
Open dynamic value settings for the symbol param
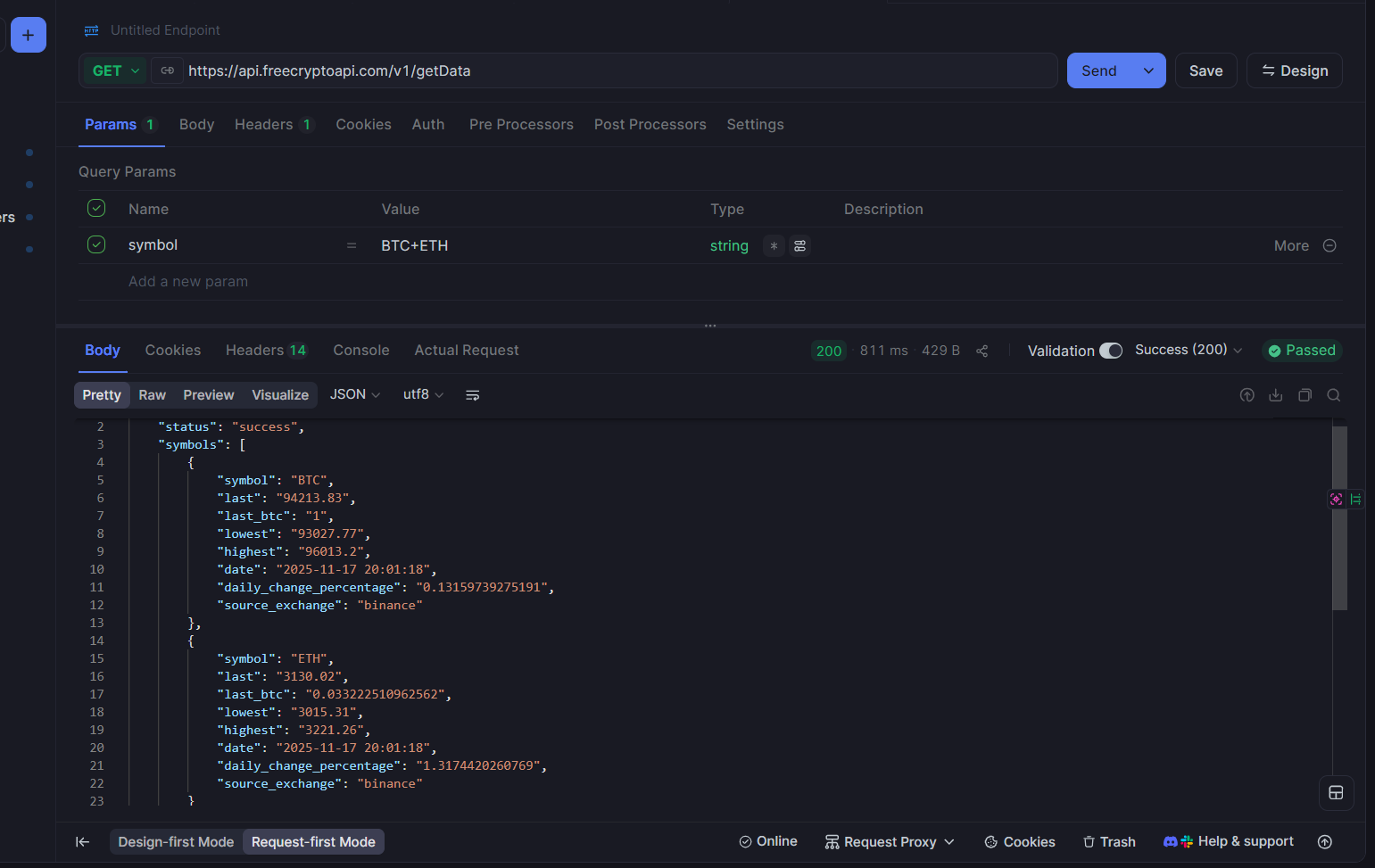pos(799,245)
